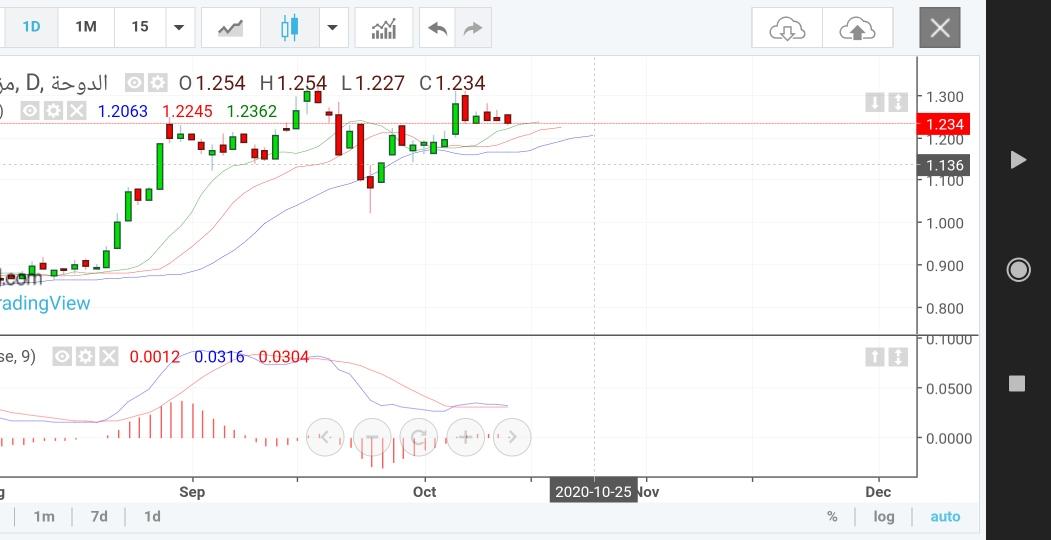Remove the MACD indicator with its X
Image resolution: width=1051 pixels, height=540 pixels.
109,356
